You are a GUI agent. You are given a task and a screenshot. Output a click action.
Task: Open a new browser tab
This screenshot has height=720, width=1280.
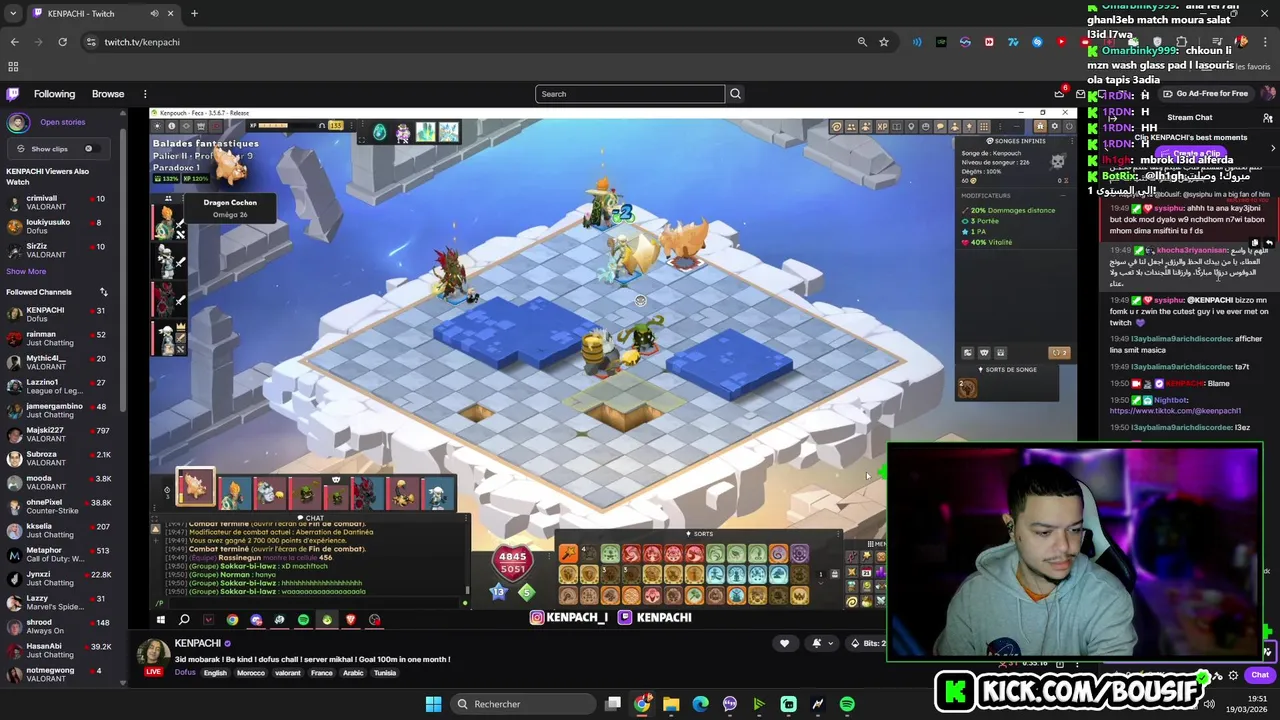194,13
